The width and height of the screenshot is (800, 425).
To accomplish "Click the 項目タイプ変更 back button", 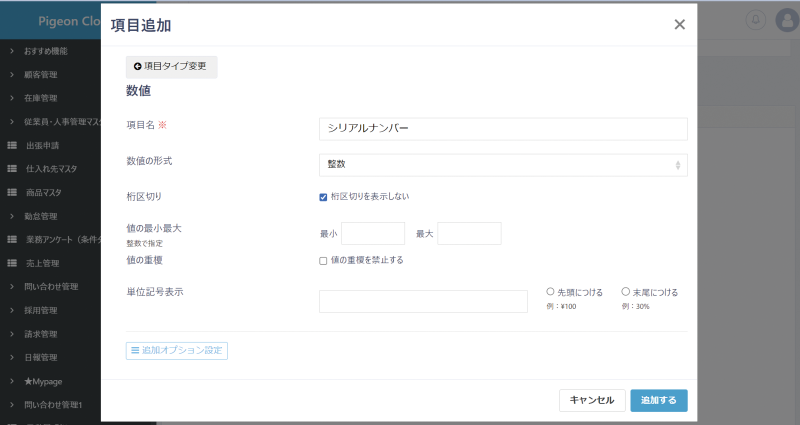I will tap(171, 66).
